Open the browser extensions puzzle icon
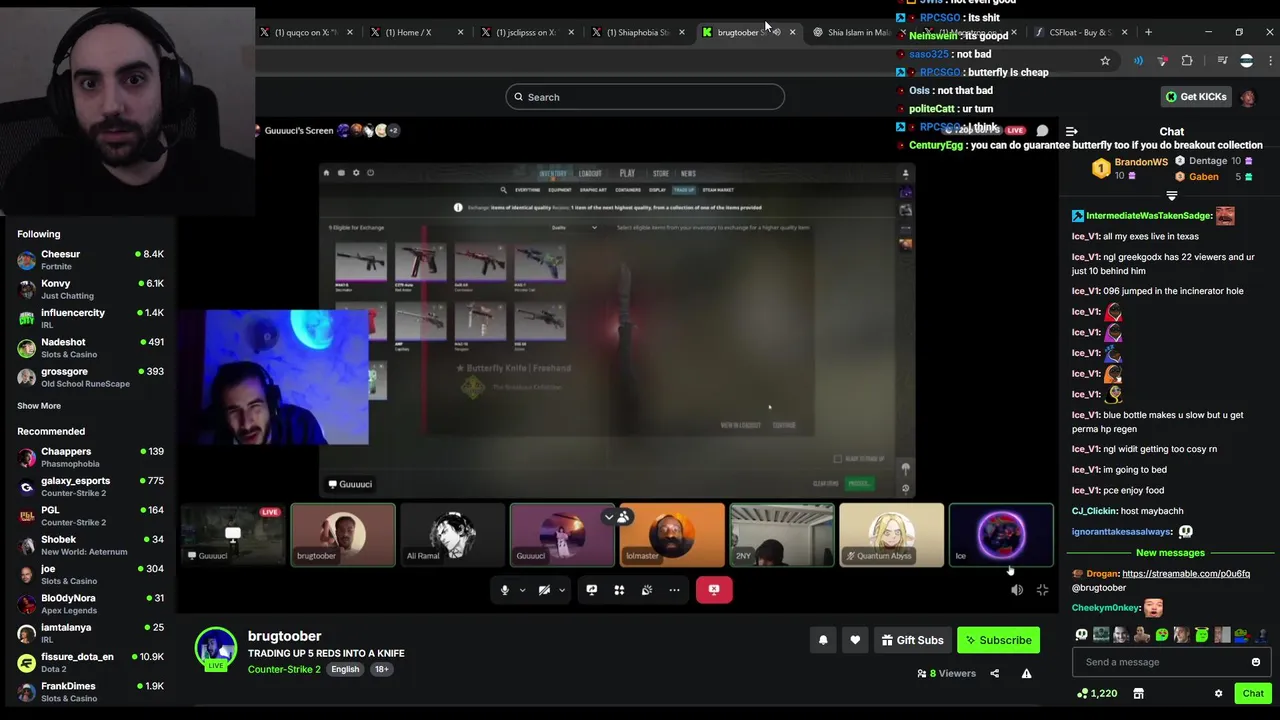The height and width of the screenshot is (720, 1280). tap(1187, 61)
